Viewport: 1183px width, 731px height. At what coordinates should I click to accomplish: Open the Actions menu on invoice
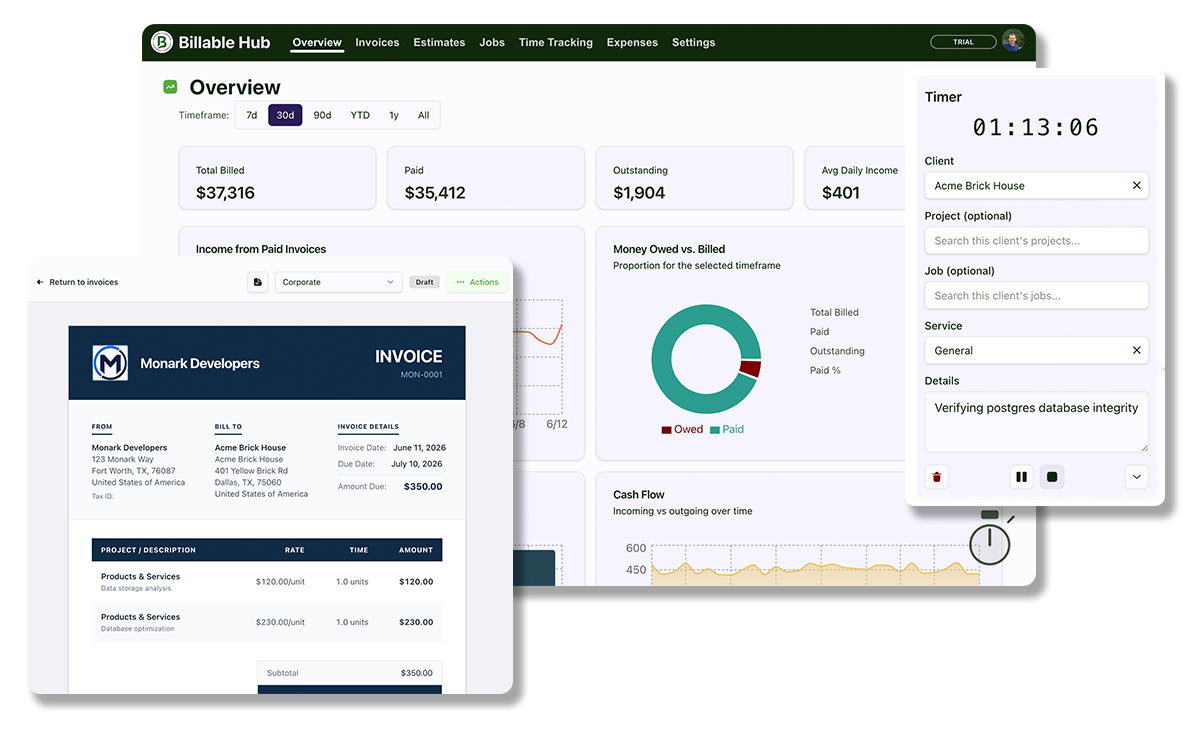point(478,282)
